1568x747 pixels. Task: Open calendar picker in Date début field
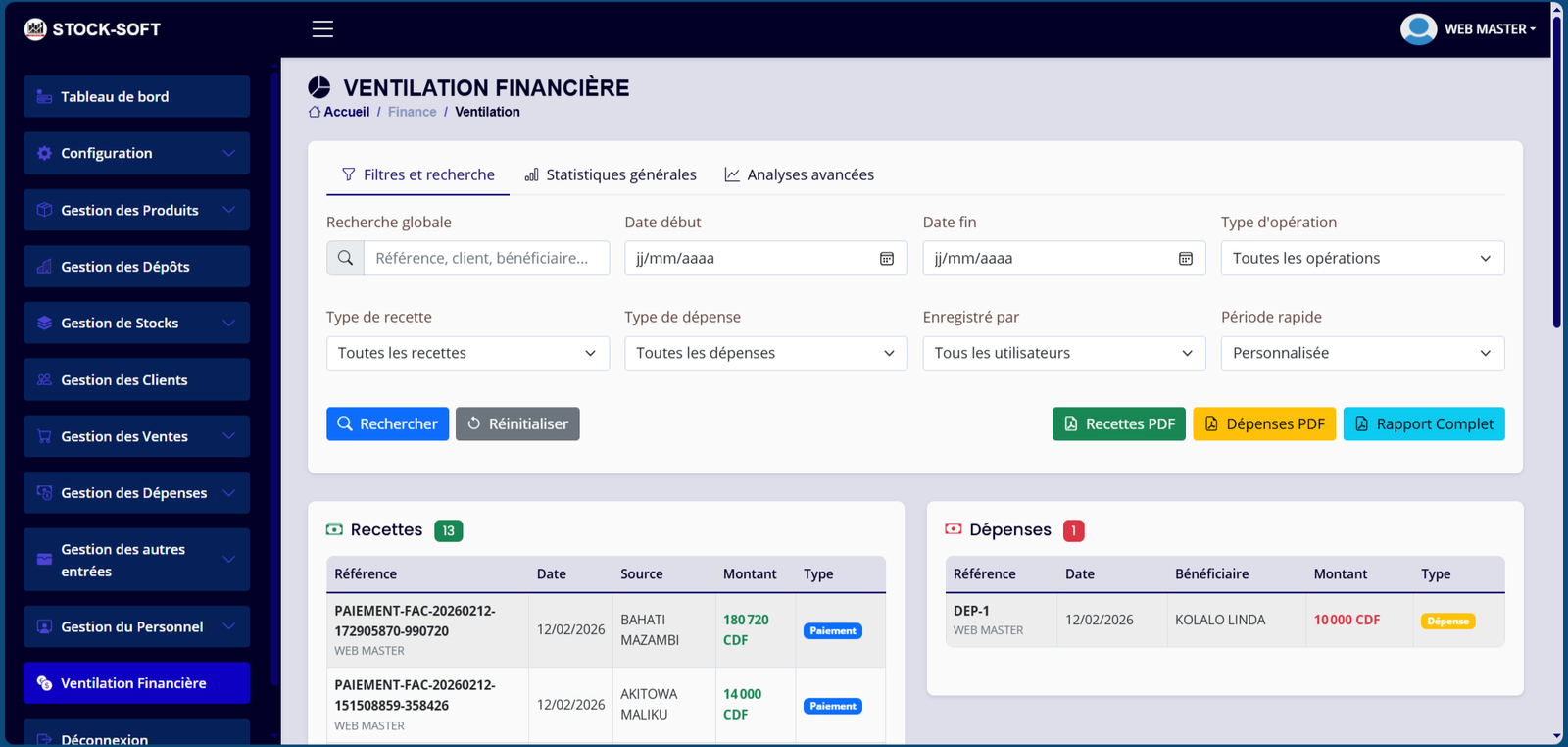886,259
